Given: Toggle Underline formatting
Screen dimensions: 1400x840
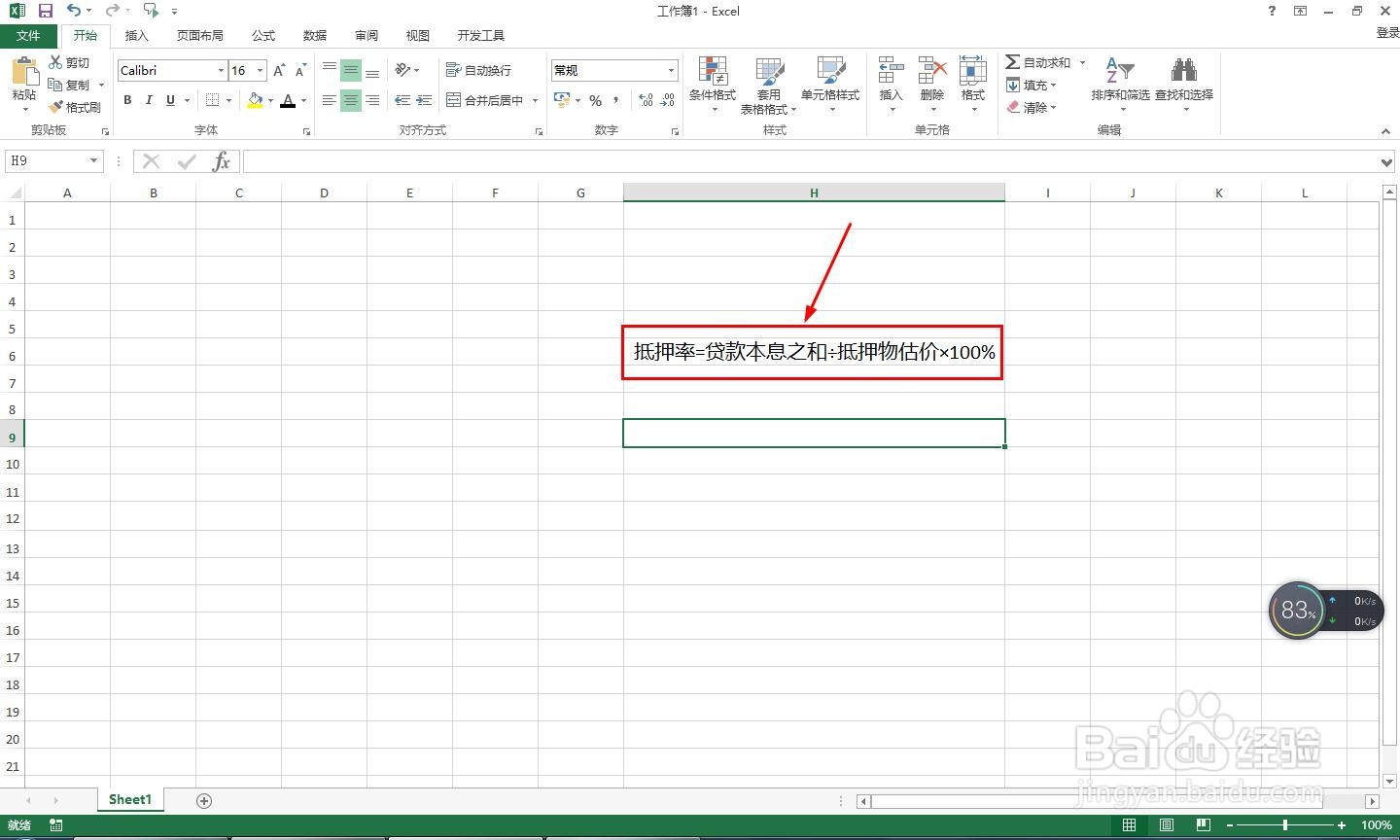Looking at the screenshot, I should [x=170, y=100].
